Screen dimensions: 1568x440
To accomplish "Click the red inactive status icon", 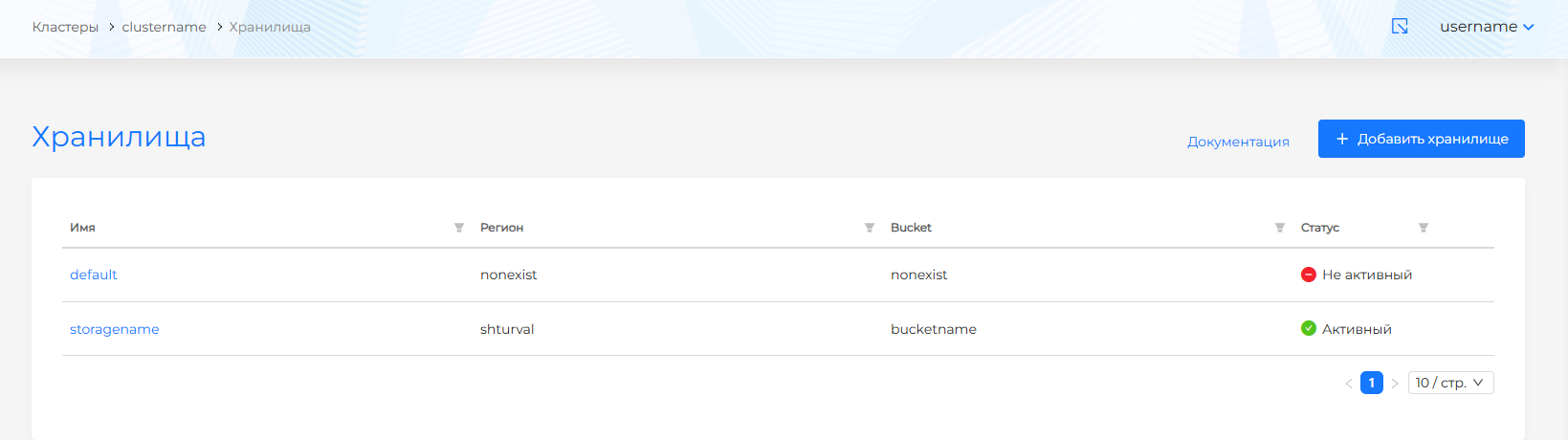I will (x=1309, y=275).
